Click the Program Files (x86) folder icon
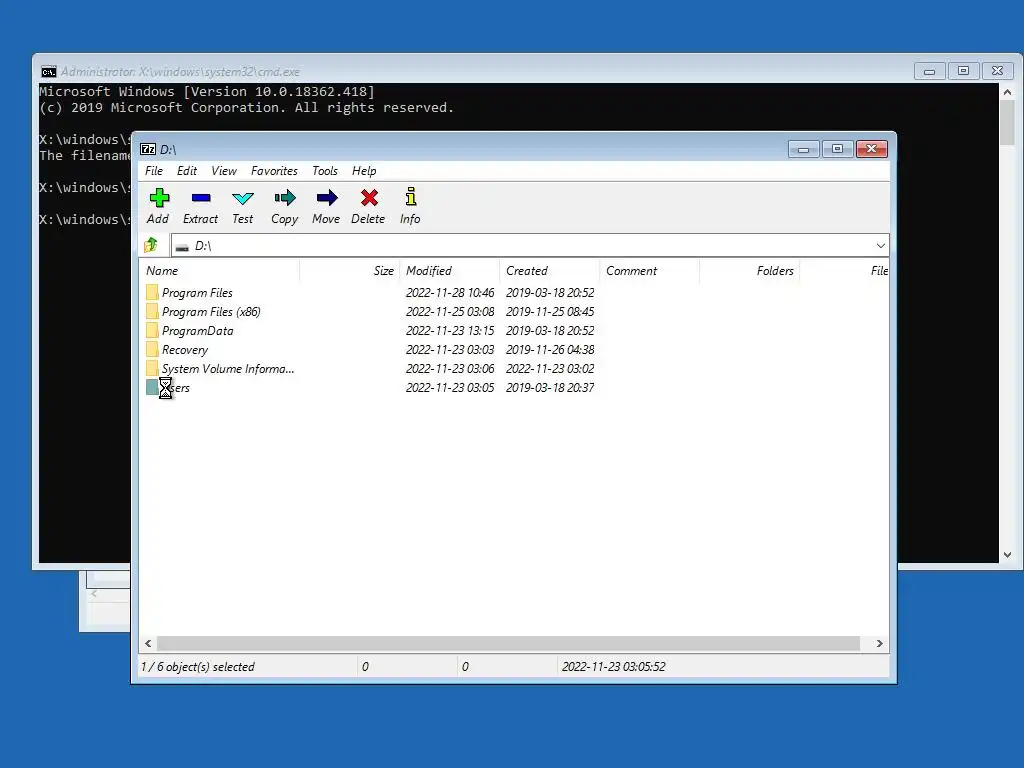The height and width of the screenshot is (768, 1024). coord(152,311)
